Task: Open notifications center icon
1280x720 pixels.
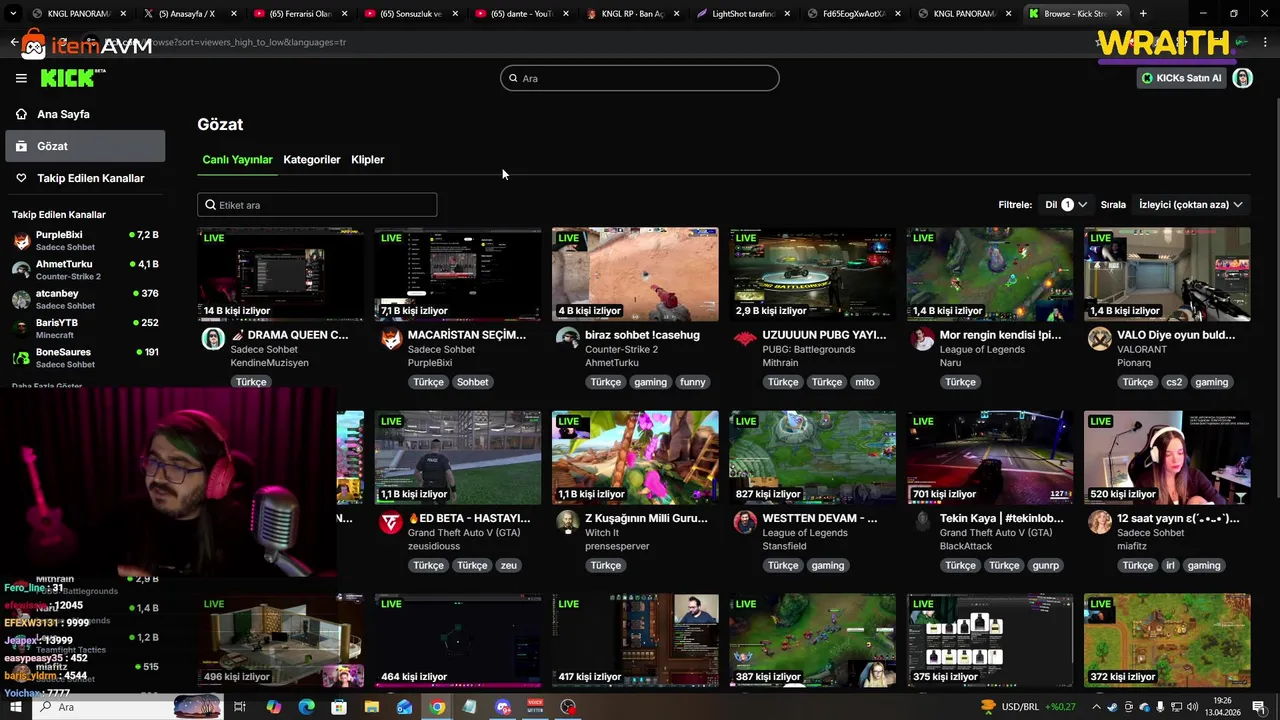Action: tap(1259, 707)
